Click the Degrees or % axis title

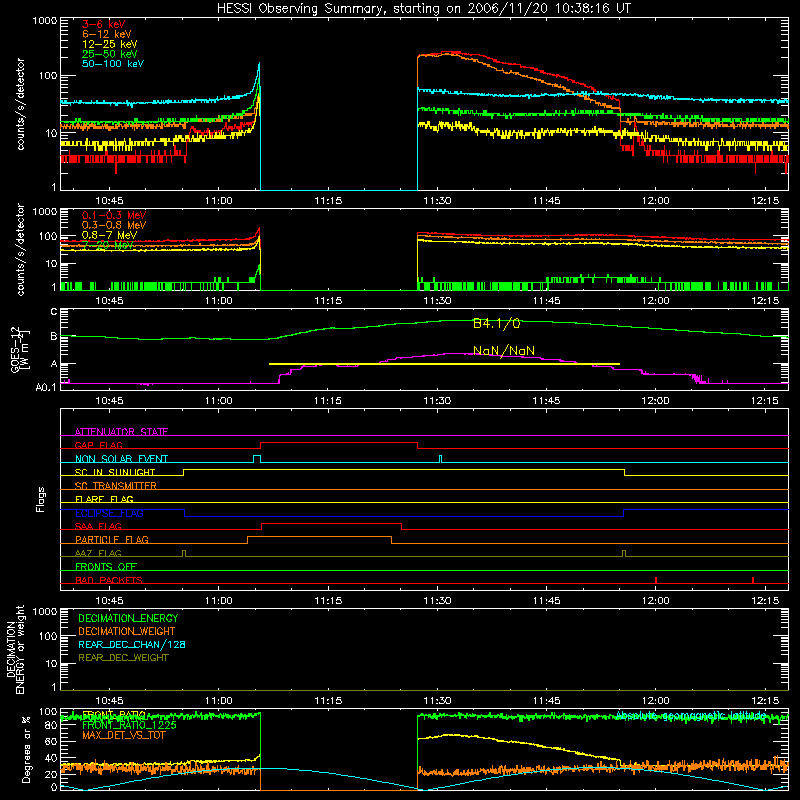(26, 749)
